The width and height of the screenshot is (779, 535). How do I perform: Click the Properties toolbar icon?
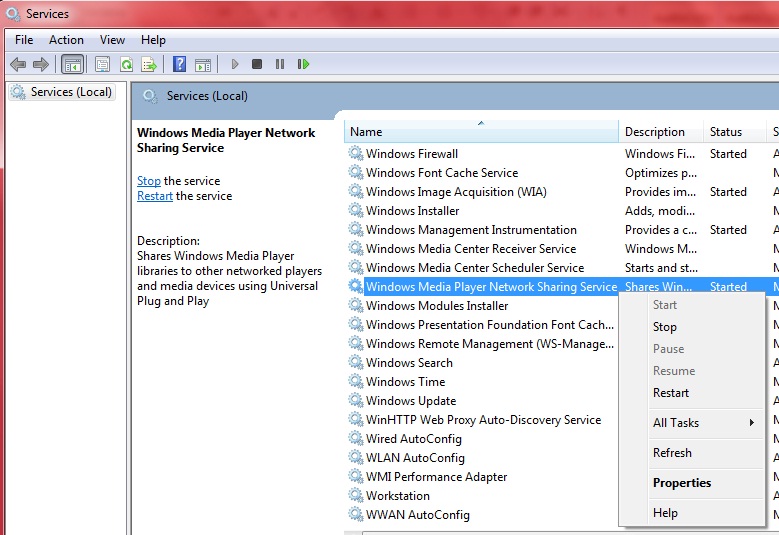[102, 64]
